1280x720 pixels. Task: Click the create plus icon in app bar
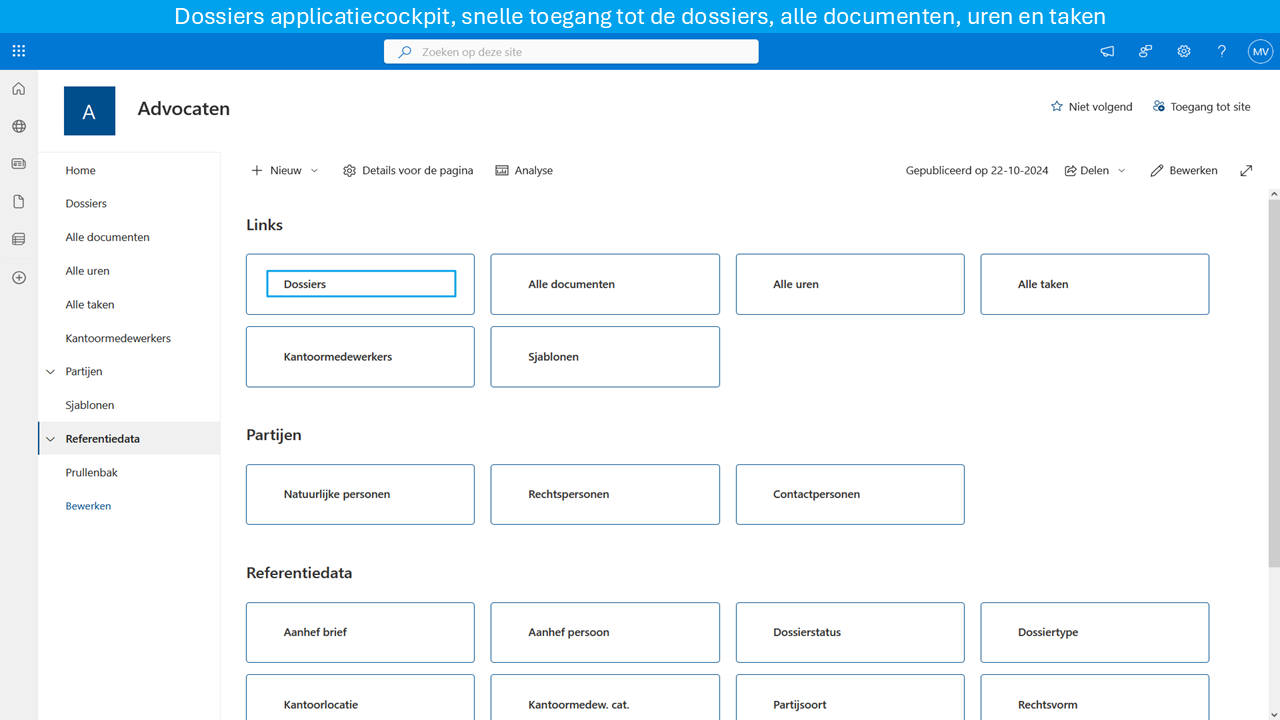(18, 277)
